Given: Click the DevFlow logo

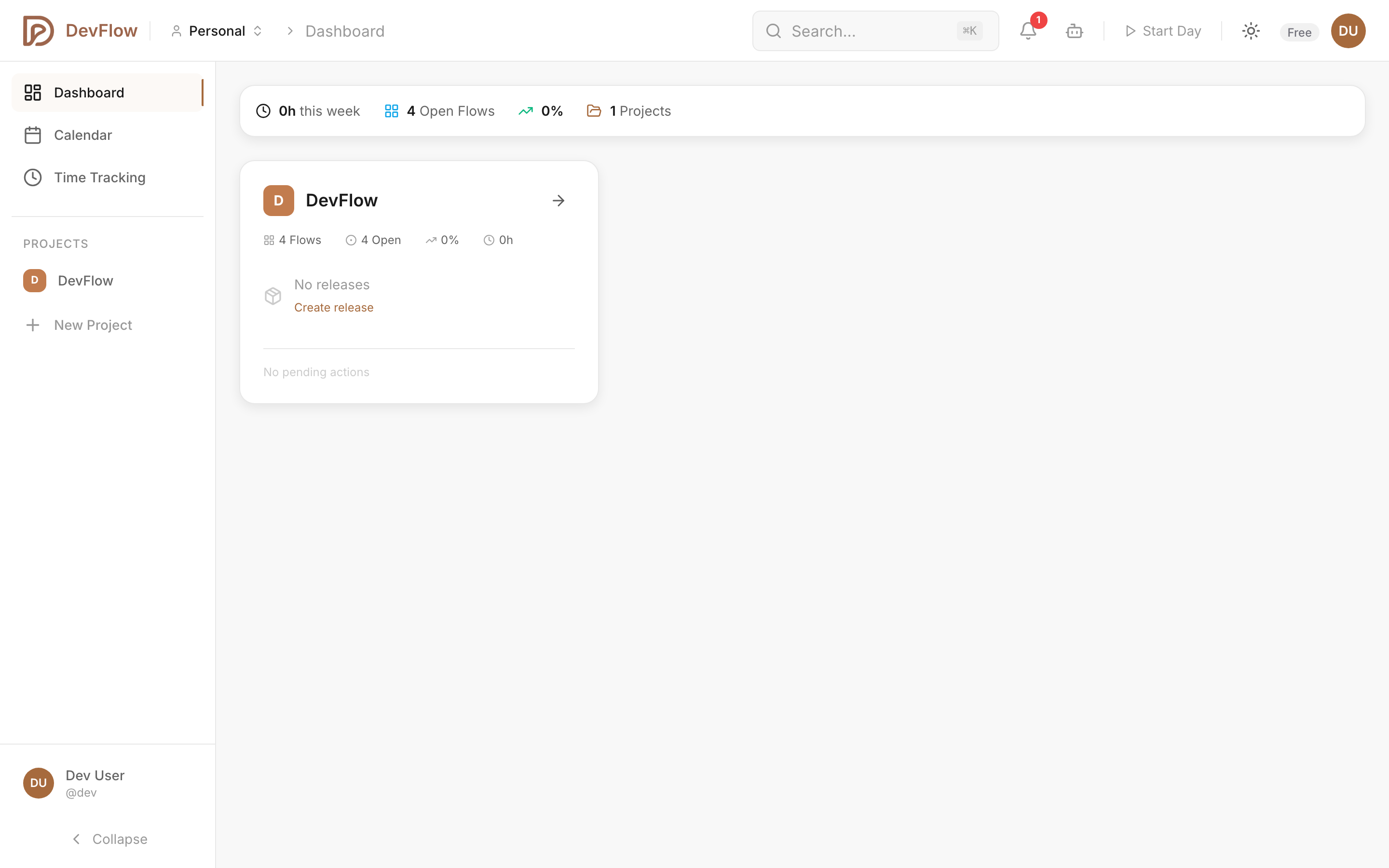Looking at the screenshot, I should 81,30.
